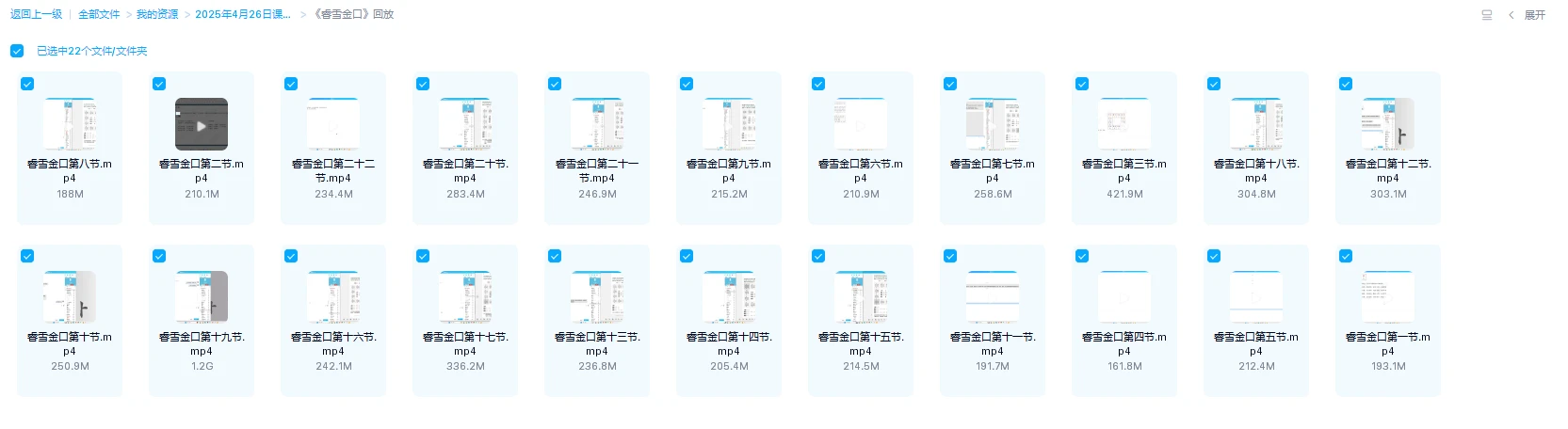Click the 第七节.mp4 thumbnail image

(993, 124)
